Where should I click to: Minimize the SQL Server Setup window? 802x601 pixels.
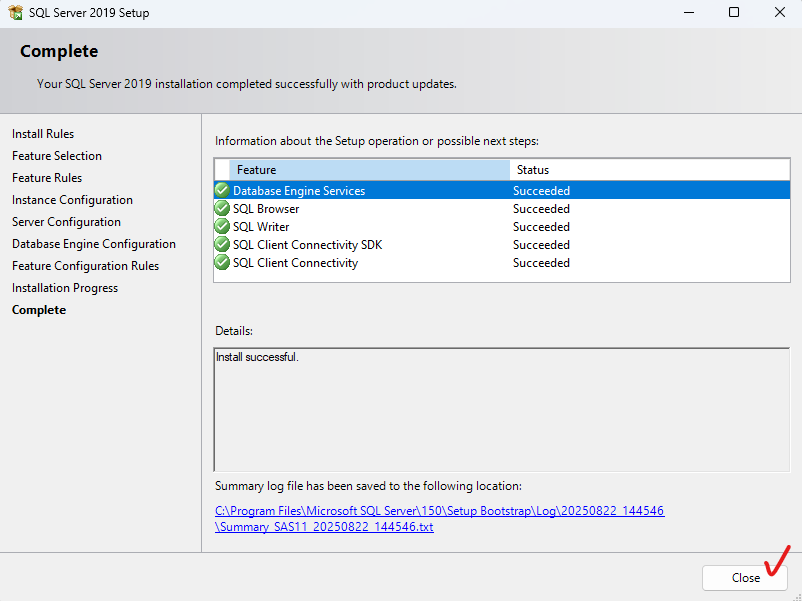pos(689,12)
